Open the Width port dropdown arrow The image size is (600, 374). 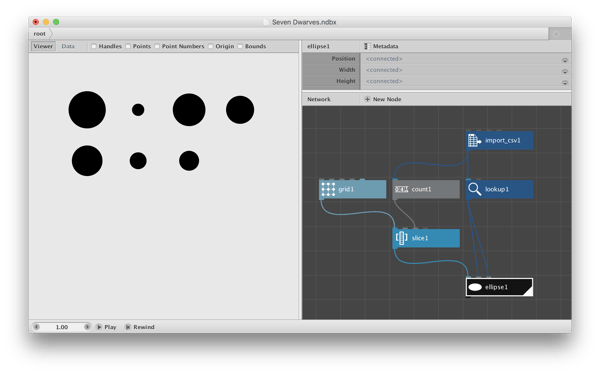point(565,72)
